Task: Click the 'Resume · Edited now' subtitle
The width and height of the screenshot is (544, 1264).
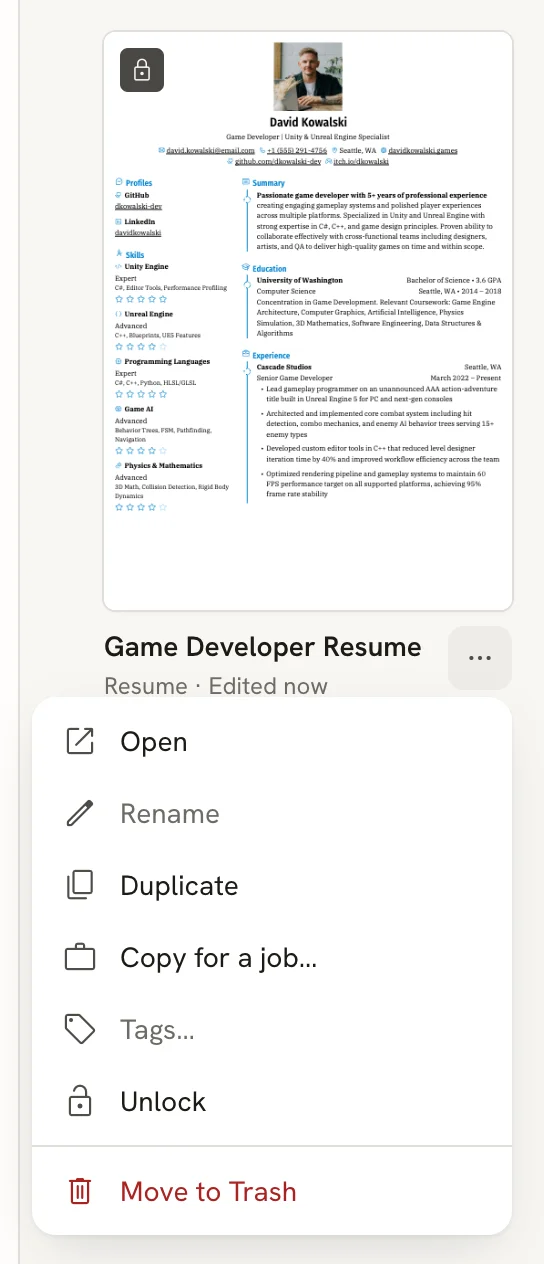Action: [x=216, y=686]
